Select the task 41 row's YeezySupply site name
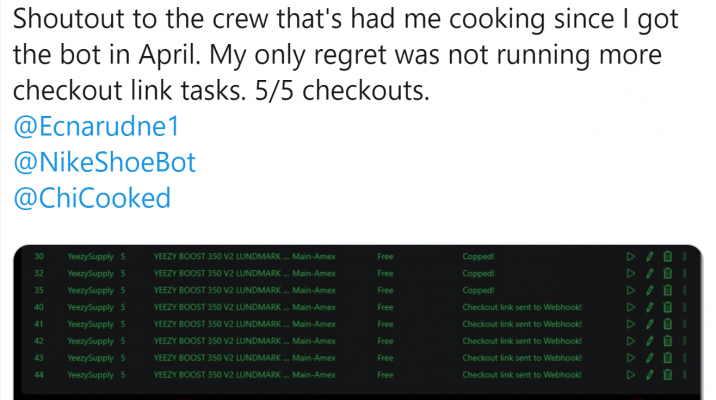 90,325
